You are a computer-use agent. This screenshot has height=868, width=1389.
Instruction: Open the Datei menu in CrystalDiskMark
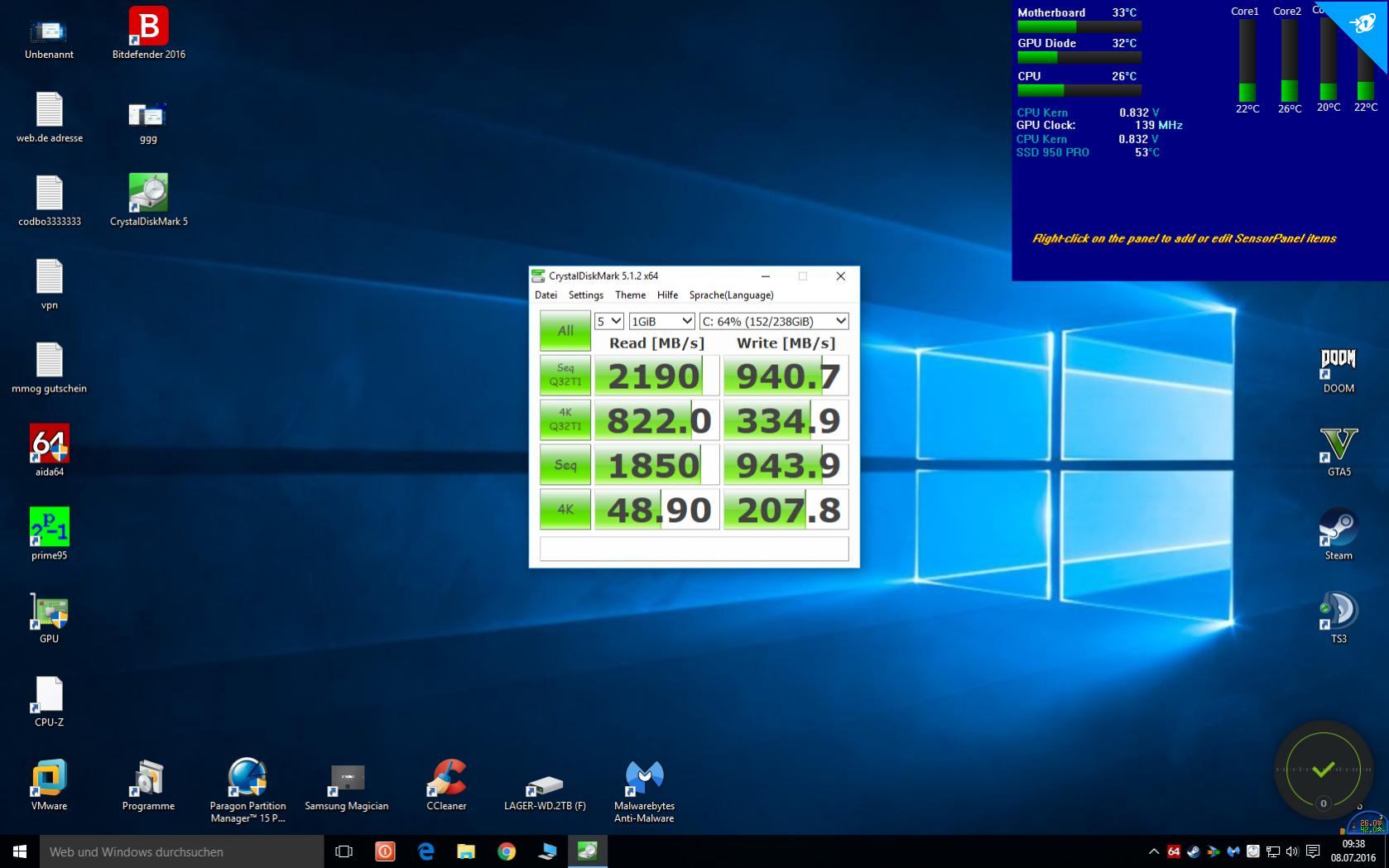[546, 295]
